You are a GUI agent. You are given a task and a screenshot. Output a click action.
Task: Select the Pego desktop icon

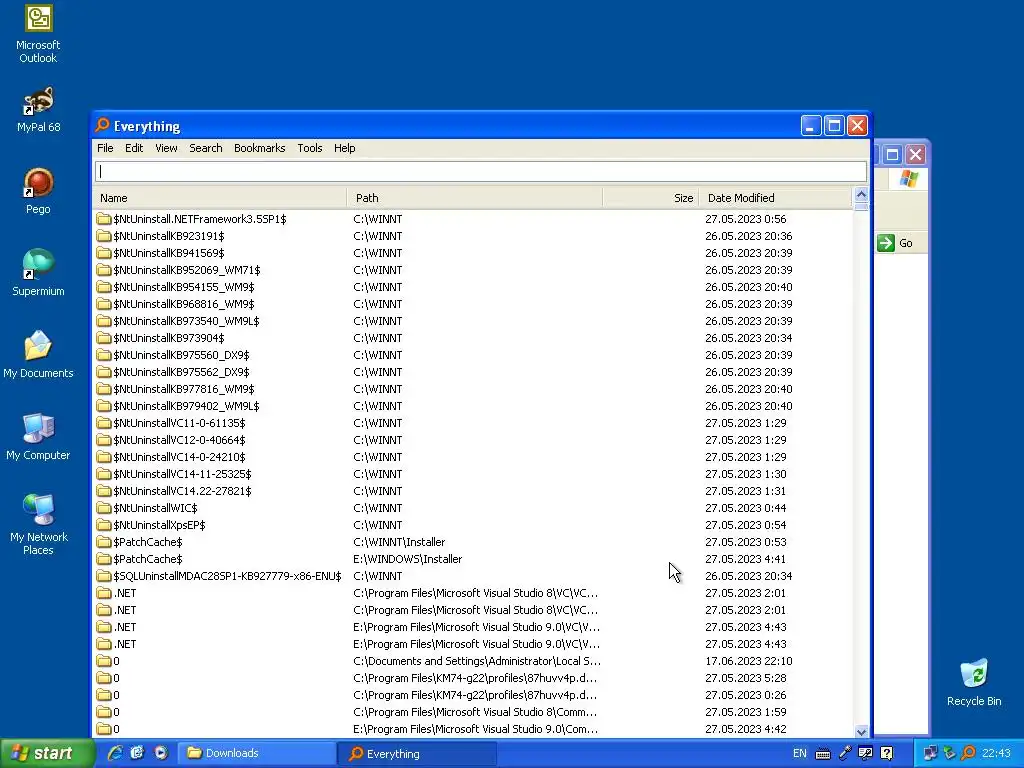tap(38, 191)
